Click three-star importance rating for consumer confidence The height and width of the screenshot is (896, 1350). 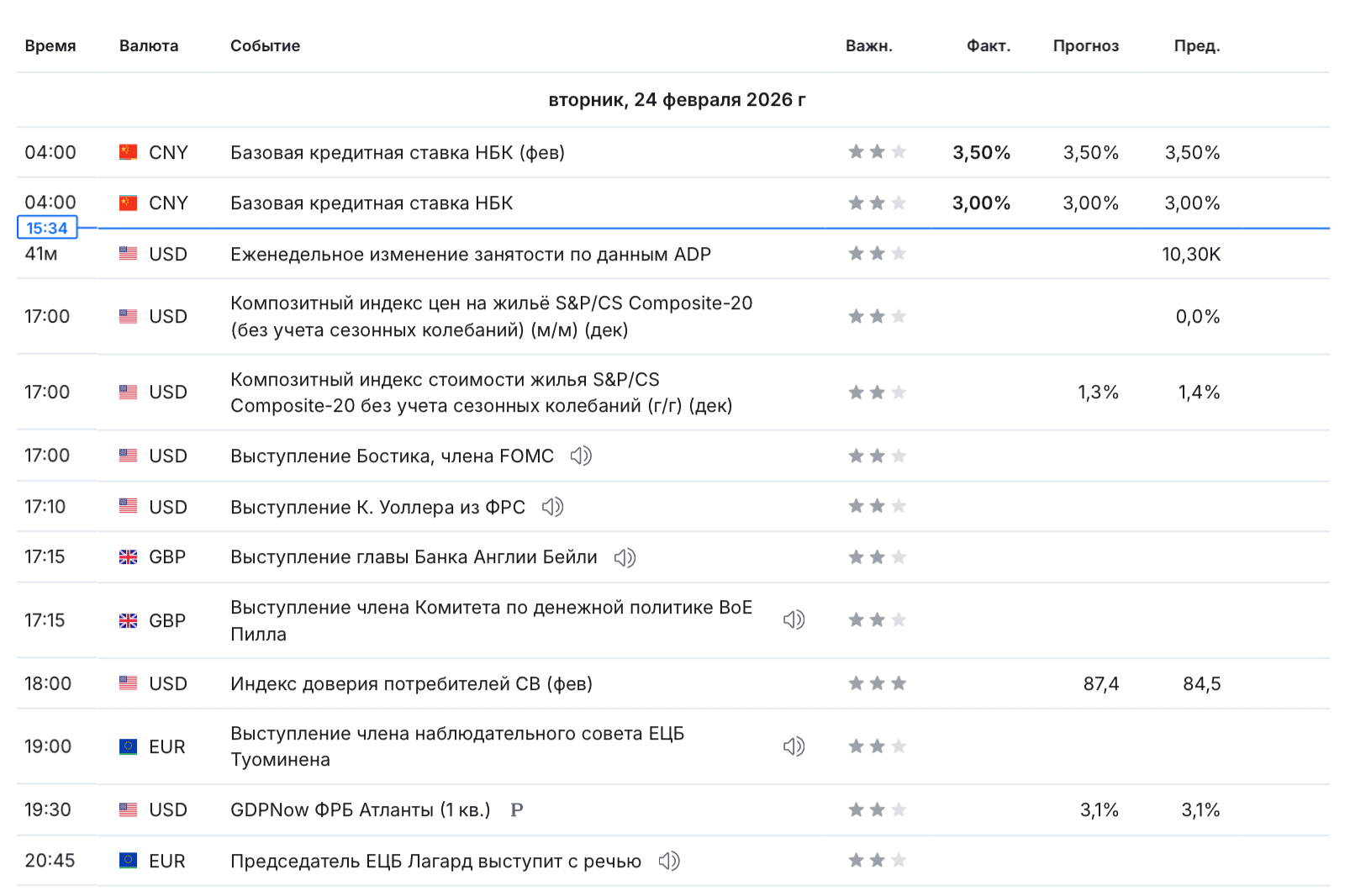click(x=877, y=683)
